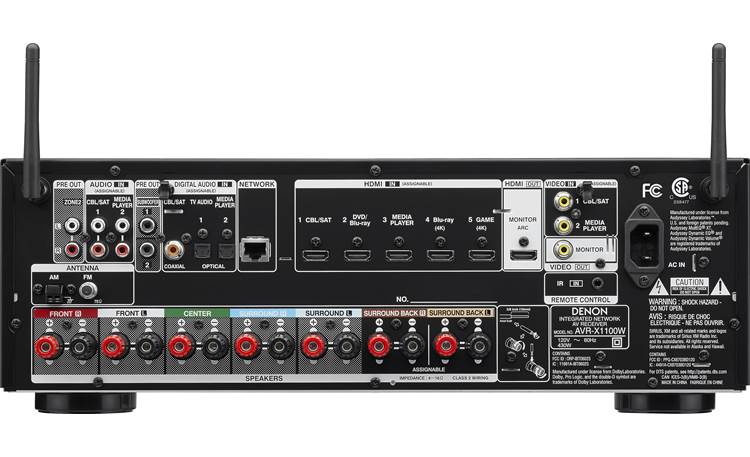This screenshot has height=457, width=750.
Task: Click the 'DENON' brand name
Action: [589, 312]
